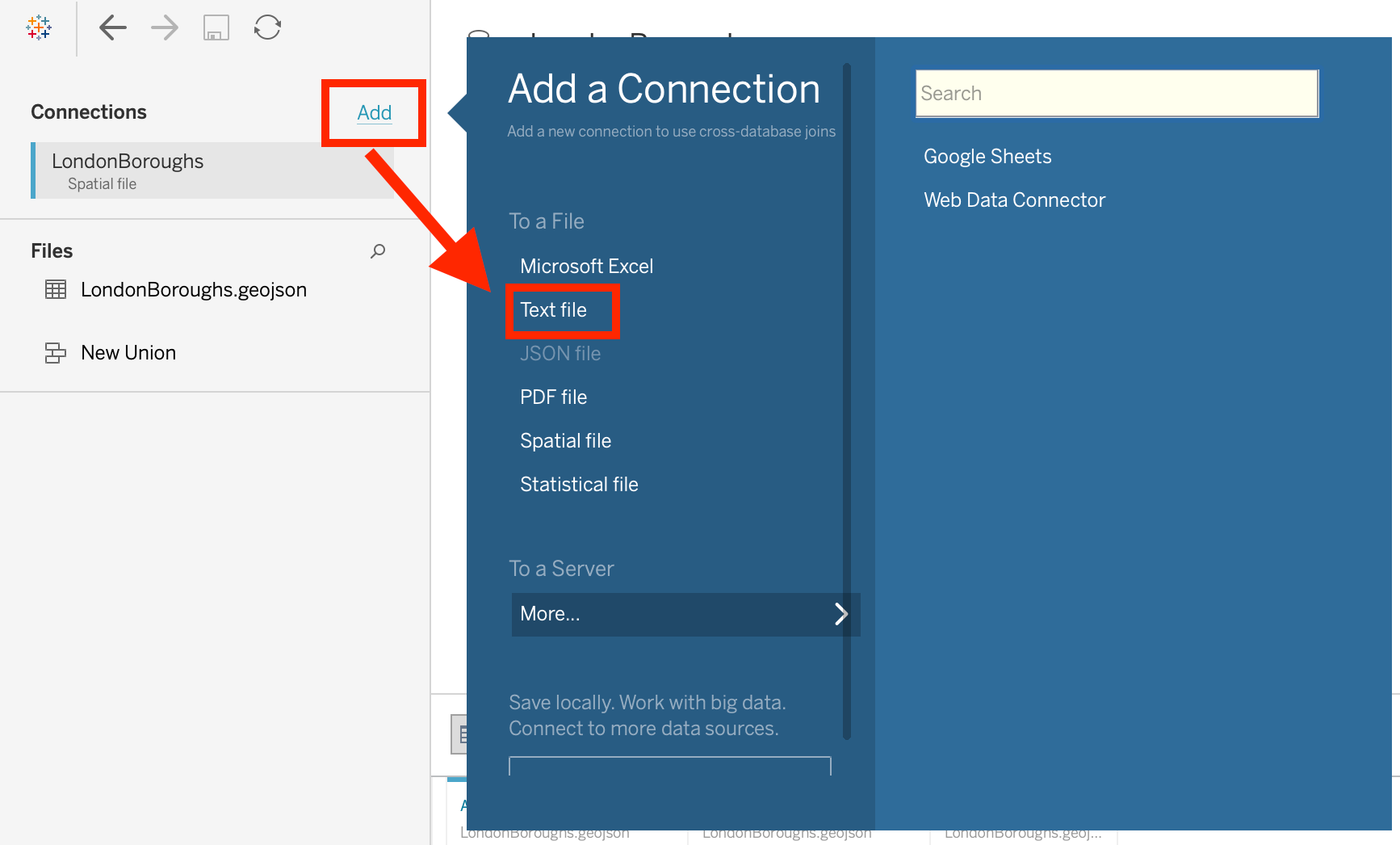Select the LondonBoroughs spatial file connection
Image resolution: width=1400 pixels, height=845 pixels.
(212, 170)
